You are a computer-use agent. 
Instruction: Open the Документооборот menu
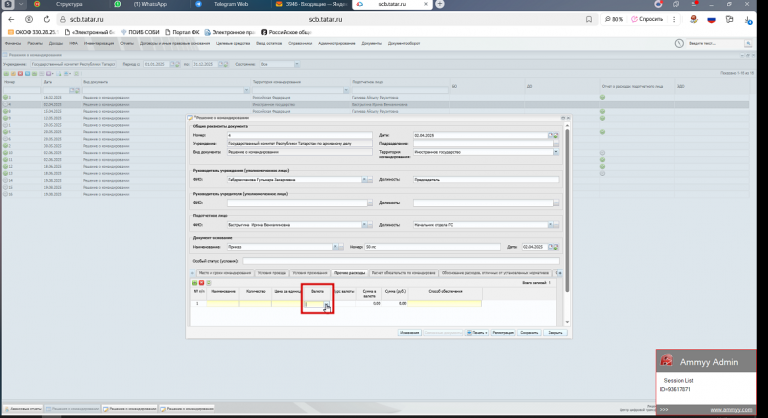(x=404, y=44)
